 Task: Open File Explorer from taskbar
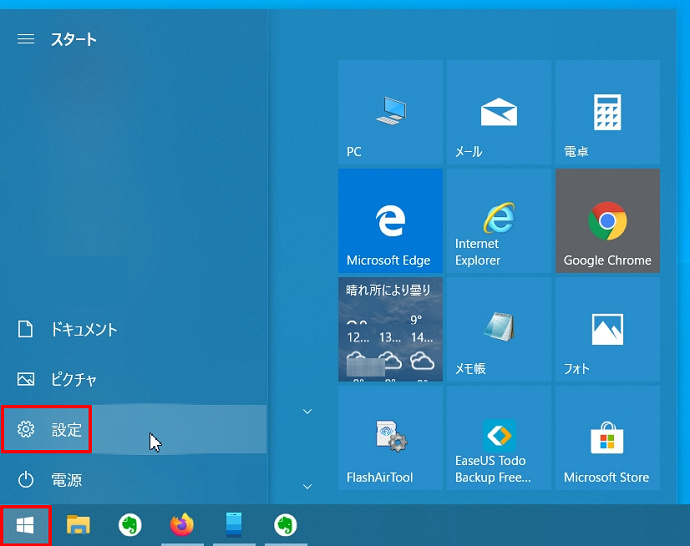78,525
